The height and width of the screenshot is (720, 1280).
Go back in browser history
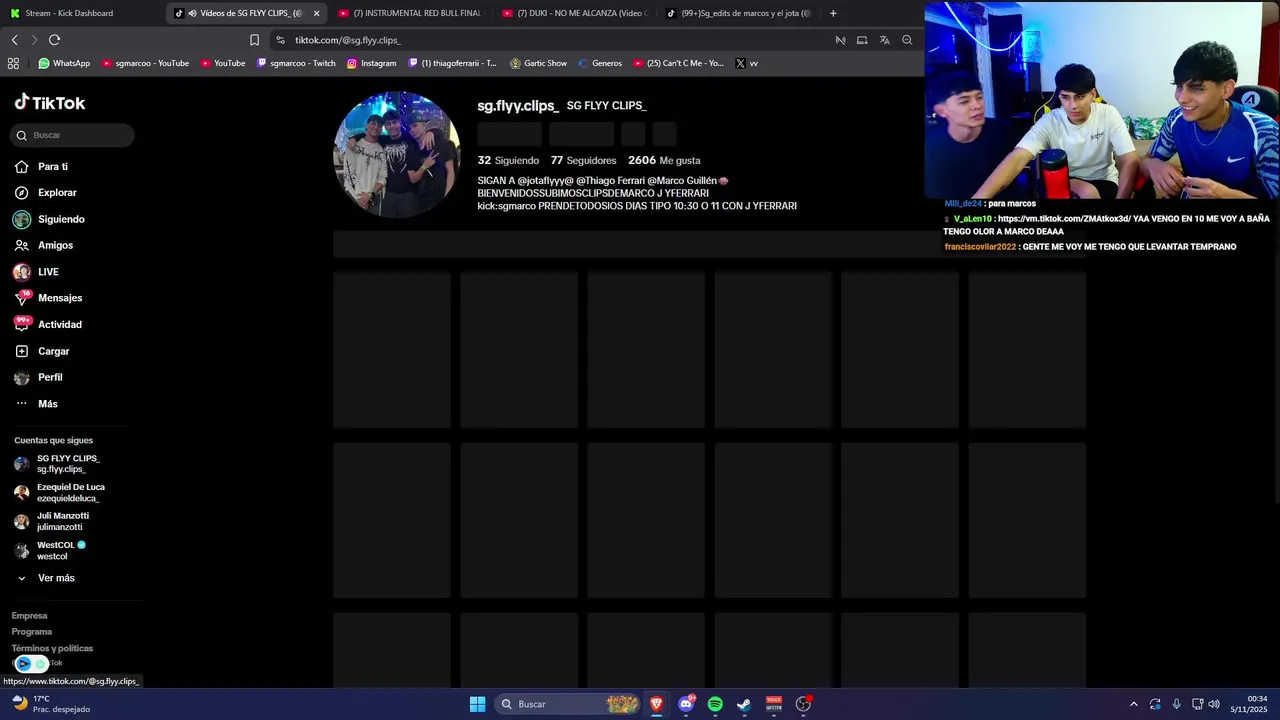coord(14,40)
